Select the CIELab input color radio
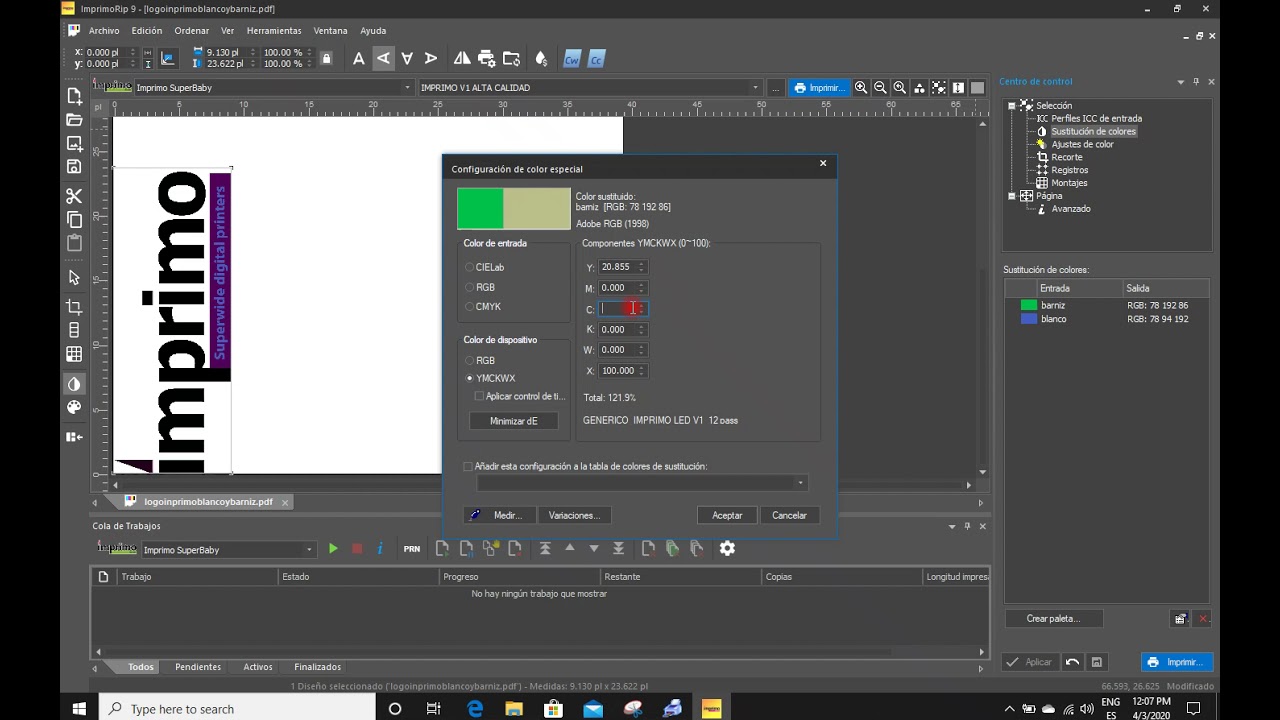Viewport: 1280px width, 720px height. coord(470,267)
